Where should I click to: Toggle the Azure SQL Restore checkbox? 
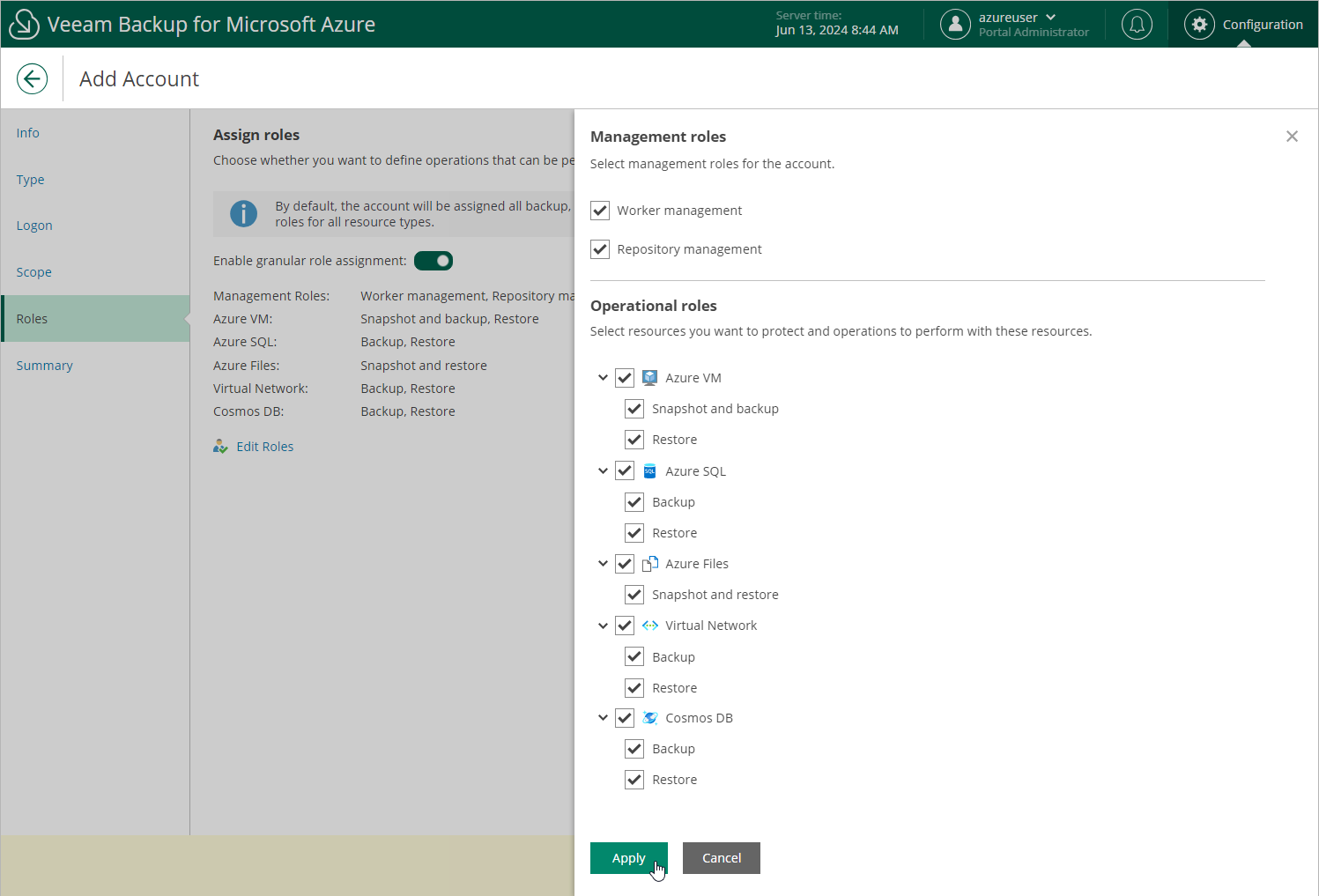[634, 533]
